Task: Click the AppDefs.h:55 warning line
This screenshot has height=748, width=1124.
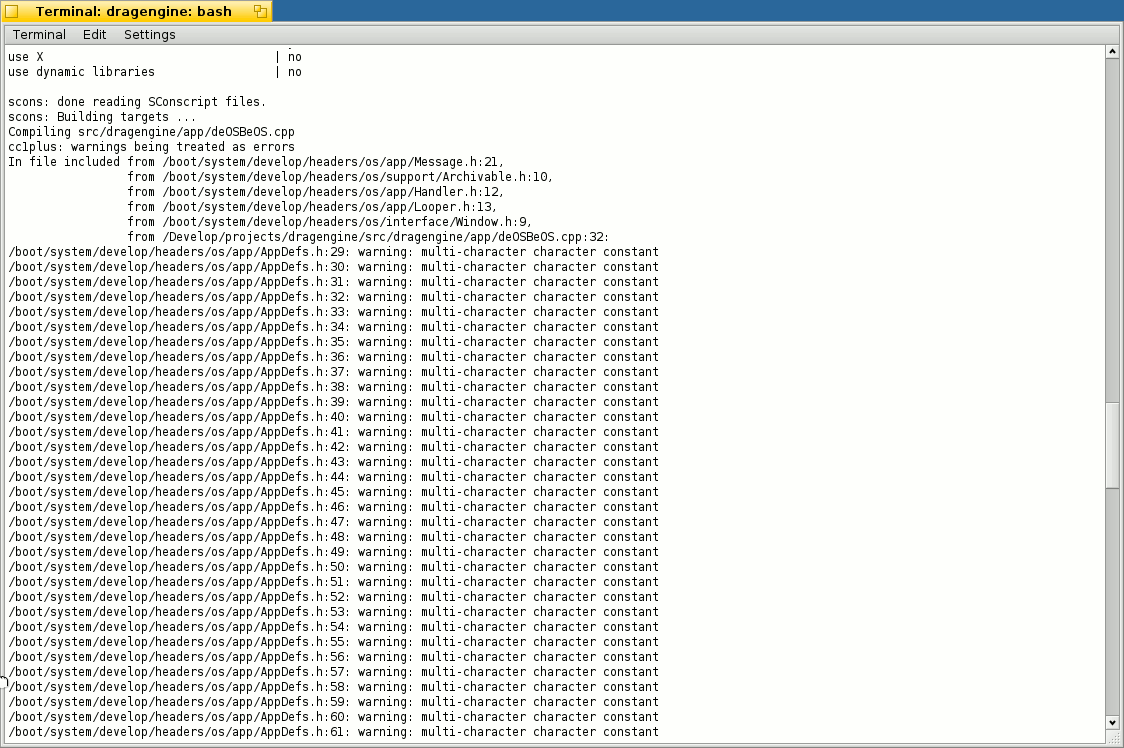Action: (333, 643)
